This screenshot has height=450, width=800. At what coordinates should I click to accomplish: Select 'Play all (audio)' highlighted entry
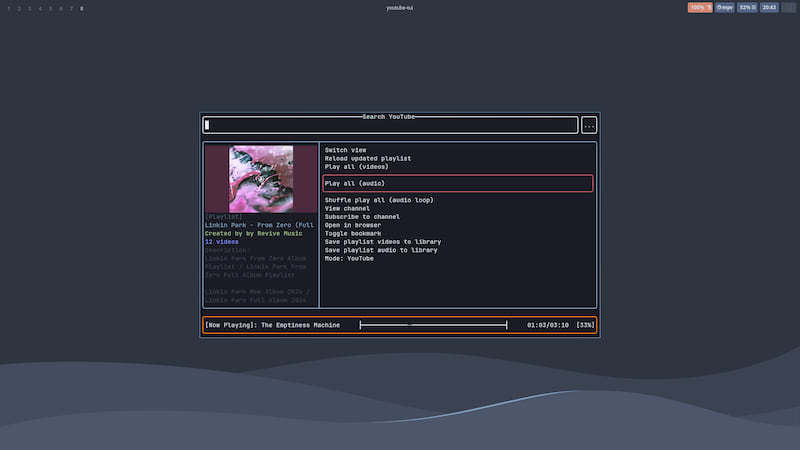458,183
